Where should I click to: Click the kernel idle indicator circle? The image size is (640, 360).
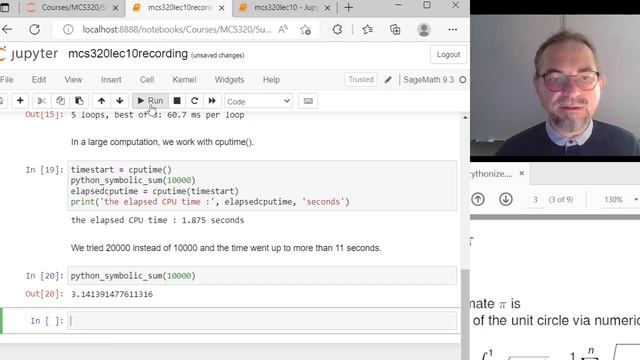(462, 80)
